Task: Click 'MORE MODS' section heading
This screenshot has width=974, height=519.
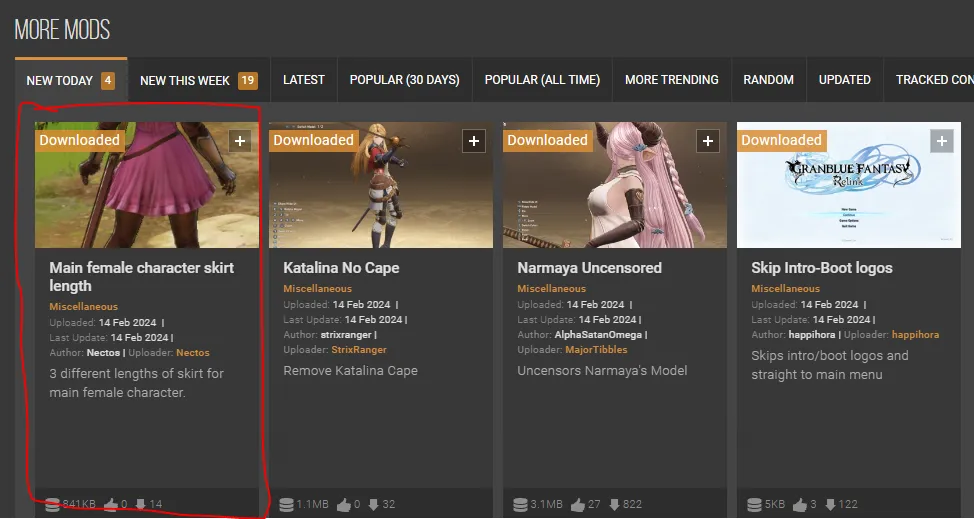Action: pyautogui.click(x=62, y=30)
